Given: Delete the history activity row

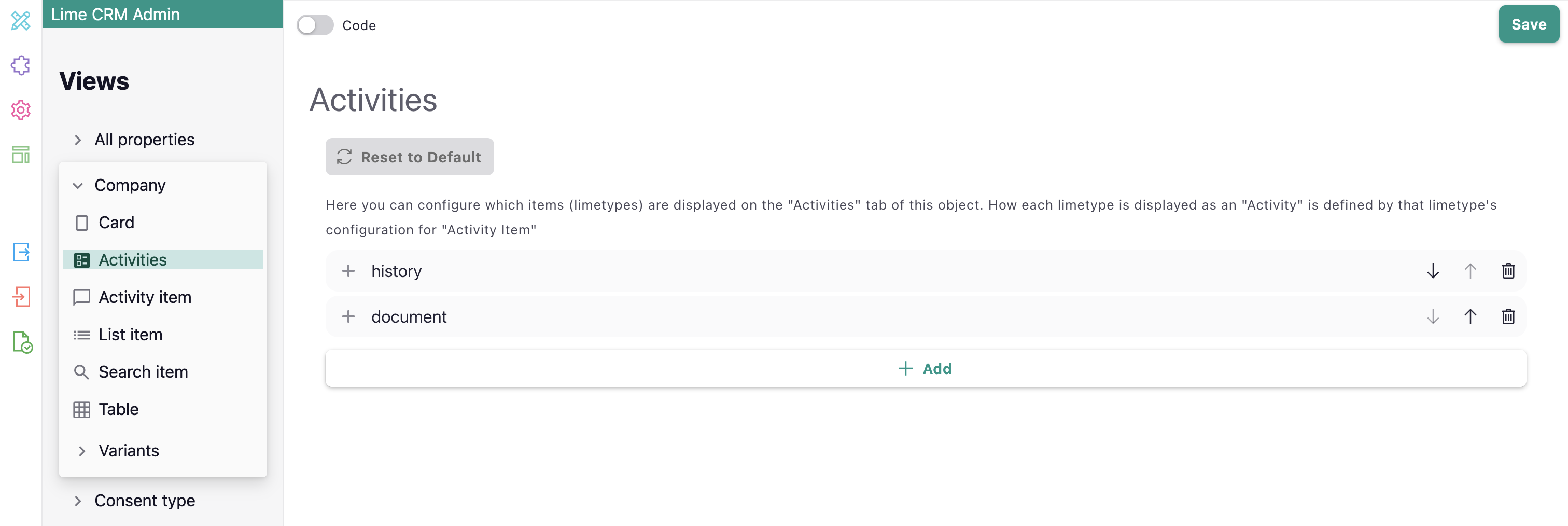Looking at the screenshot, I should click(x=1508, y=271).
